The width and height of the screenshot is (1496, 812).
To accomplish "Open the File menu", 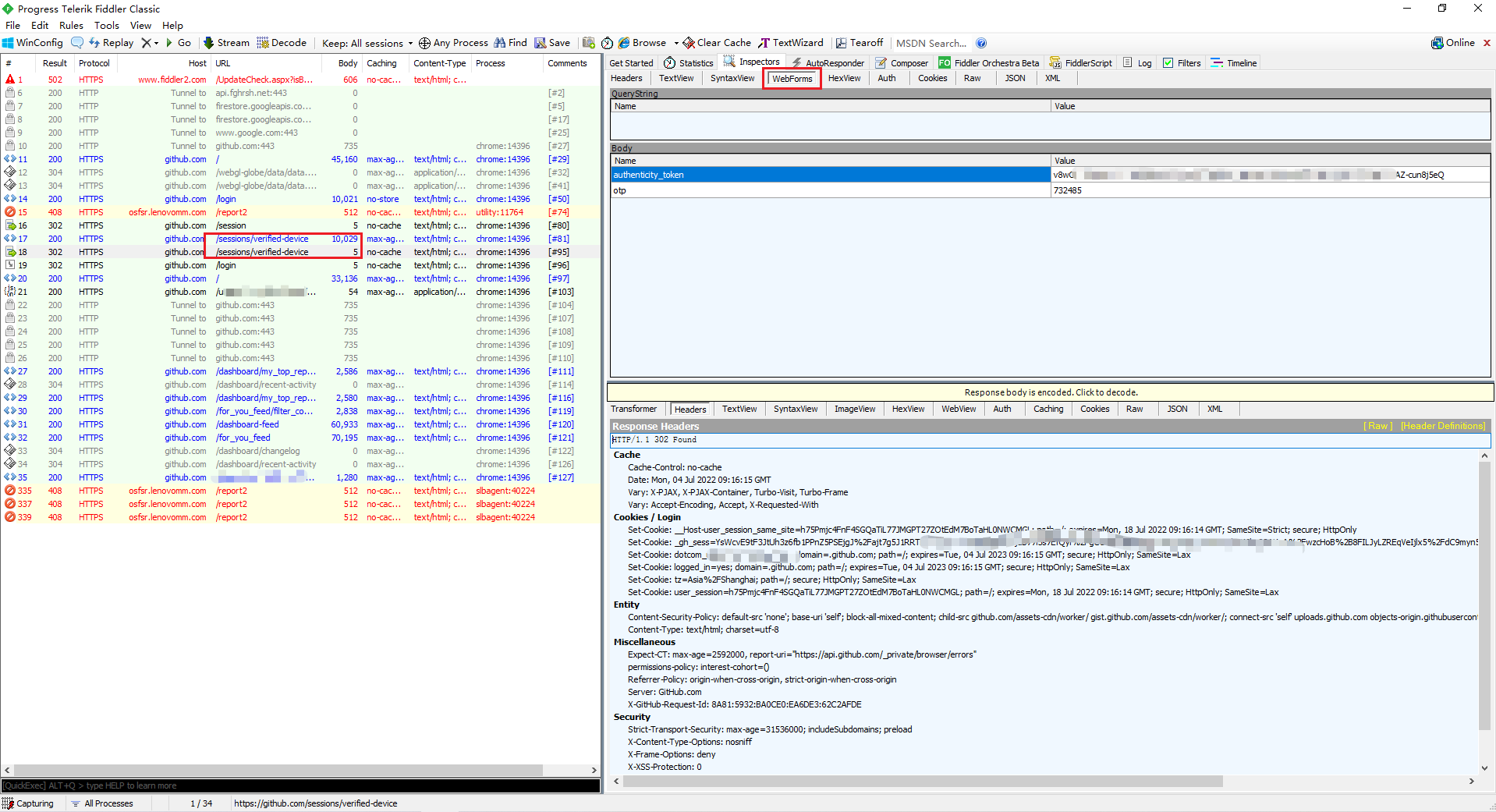I will (x=12, y=25).
